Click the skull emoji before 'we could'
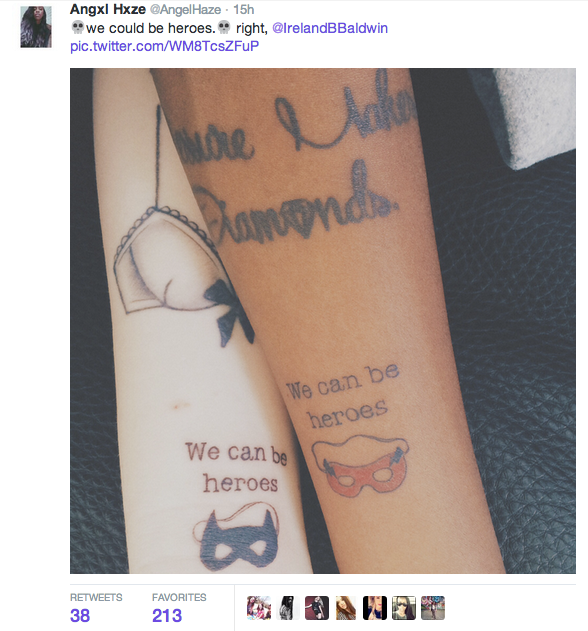This screenshot has width=588, height=631. [x=77, y=28]
